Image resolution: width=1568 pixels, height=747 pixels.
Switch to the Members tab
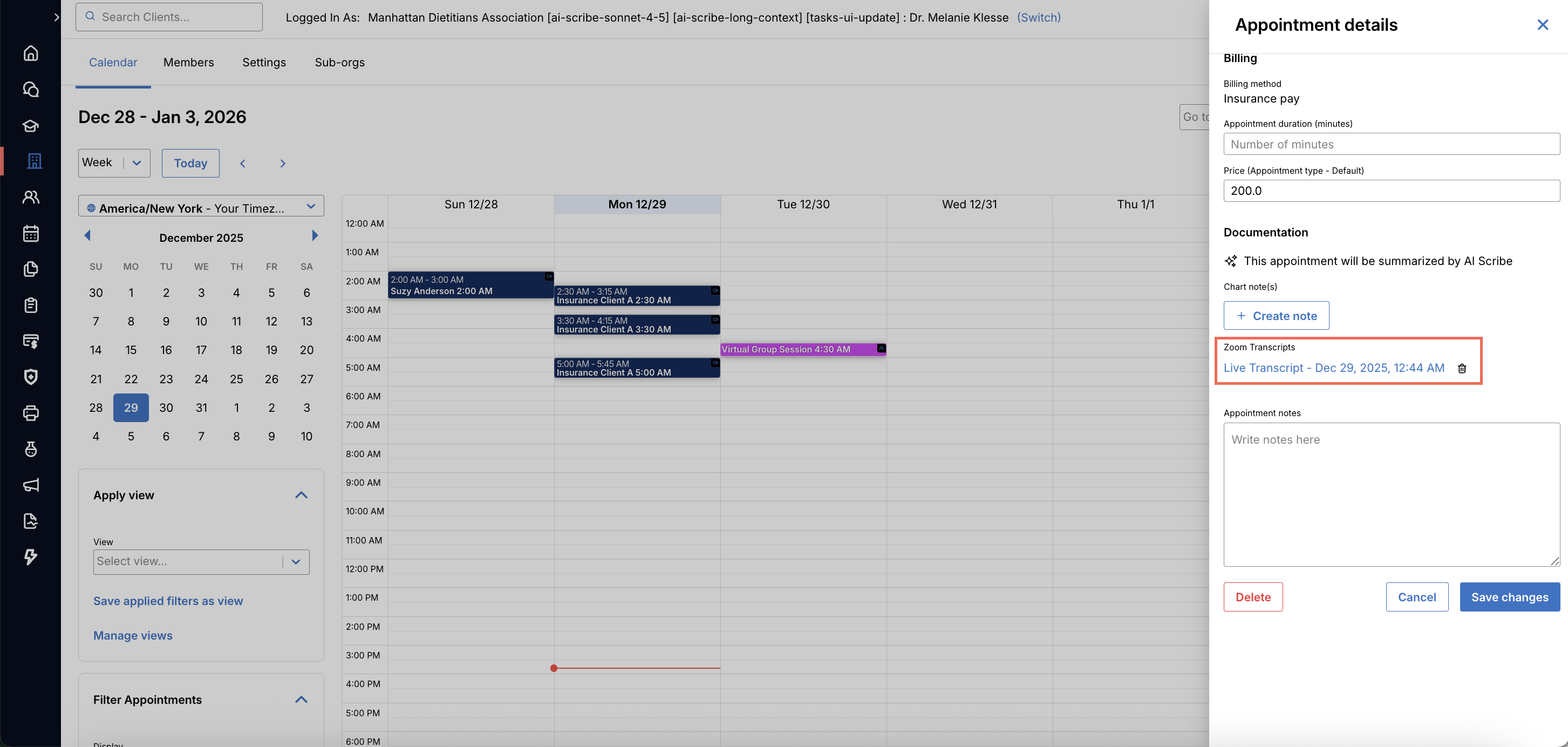click(x=188, y=63)
